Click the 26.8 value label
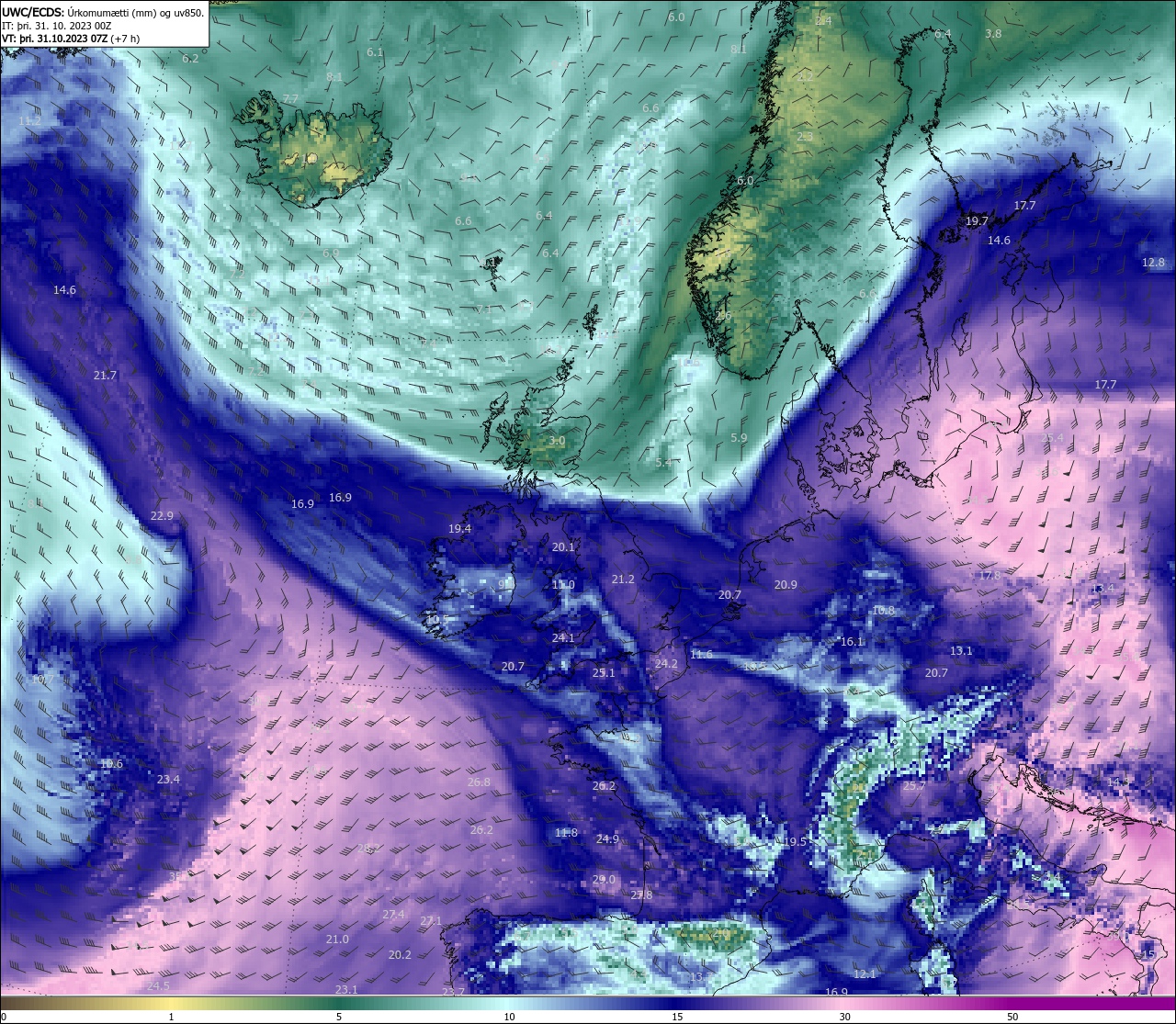This screenshot has height=1024, width=1176. click(x=479, y=782)
